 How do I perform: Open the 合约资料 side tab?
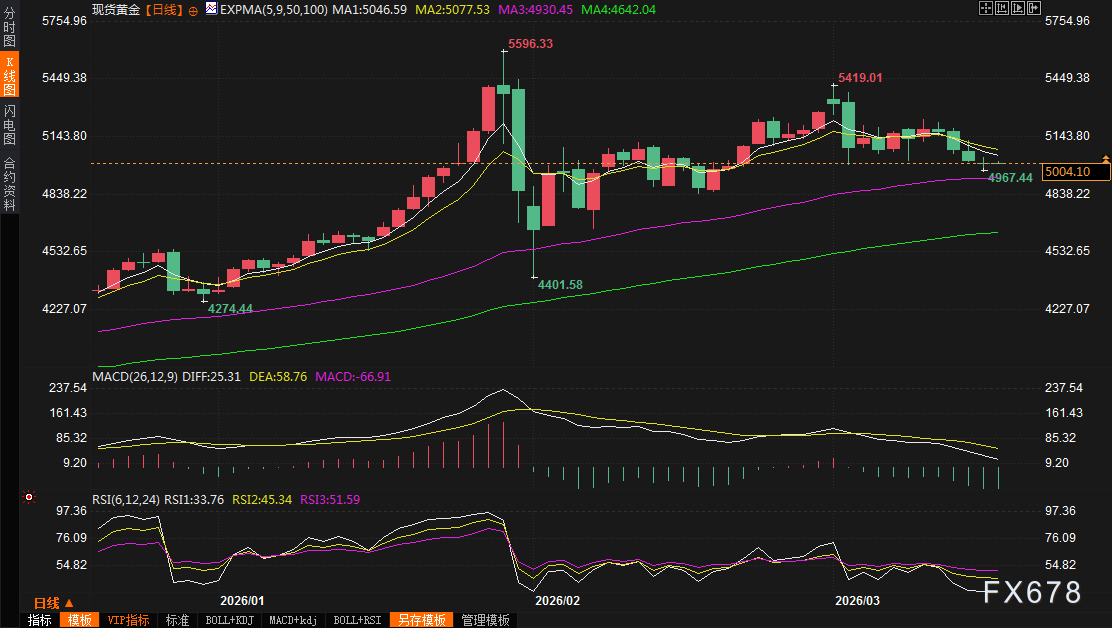pos(9,183)
